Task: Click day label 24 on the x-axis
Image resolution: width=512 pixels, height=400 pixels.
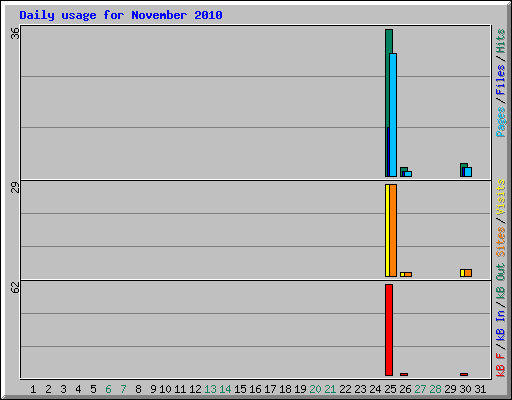Action: coord(375,389)
